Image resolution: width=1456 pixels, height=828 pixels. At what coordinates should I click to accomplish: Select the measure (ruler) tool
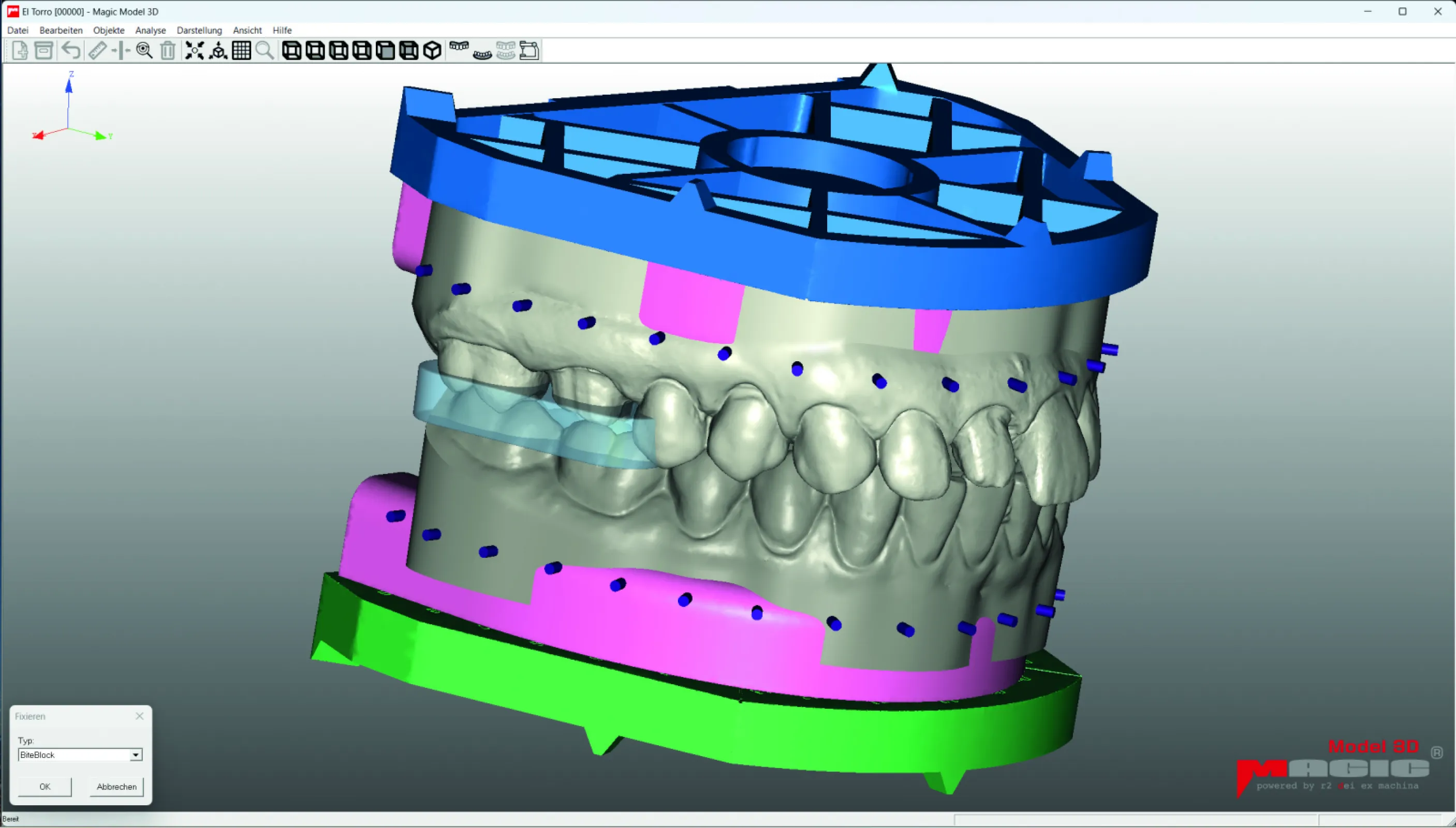[x=98, y=51]
